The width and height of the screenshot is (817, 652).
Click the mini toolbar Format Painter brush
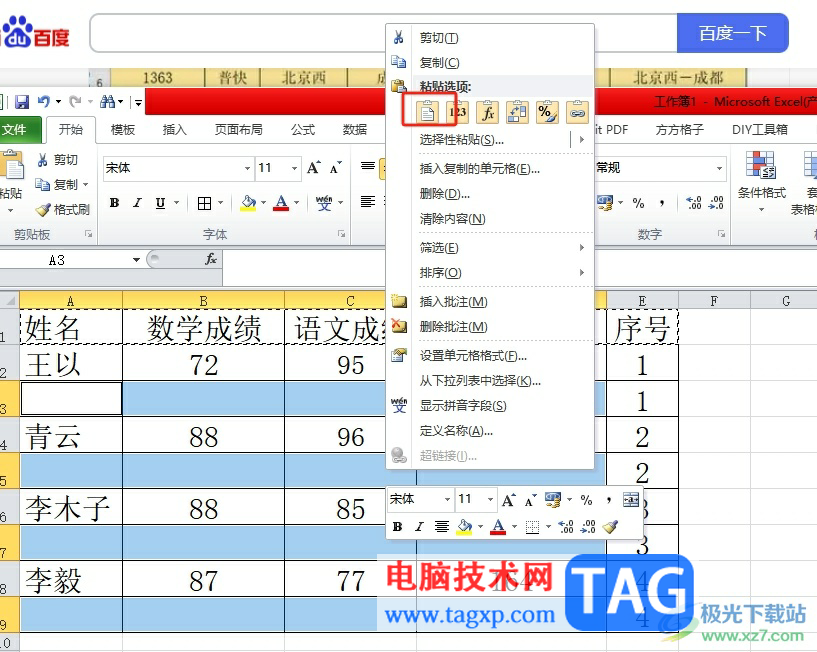pos(610,527)
